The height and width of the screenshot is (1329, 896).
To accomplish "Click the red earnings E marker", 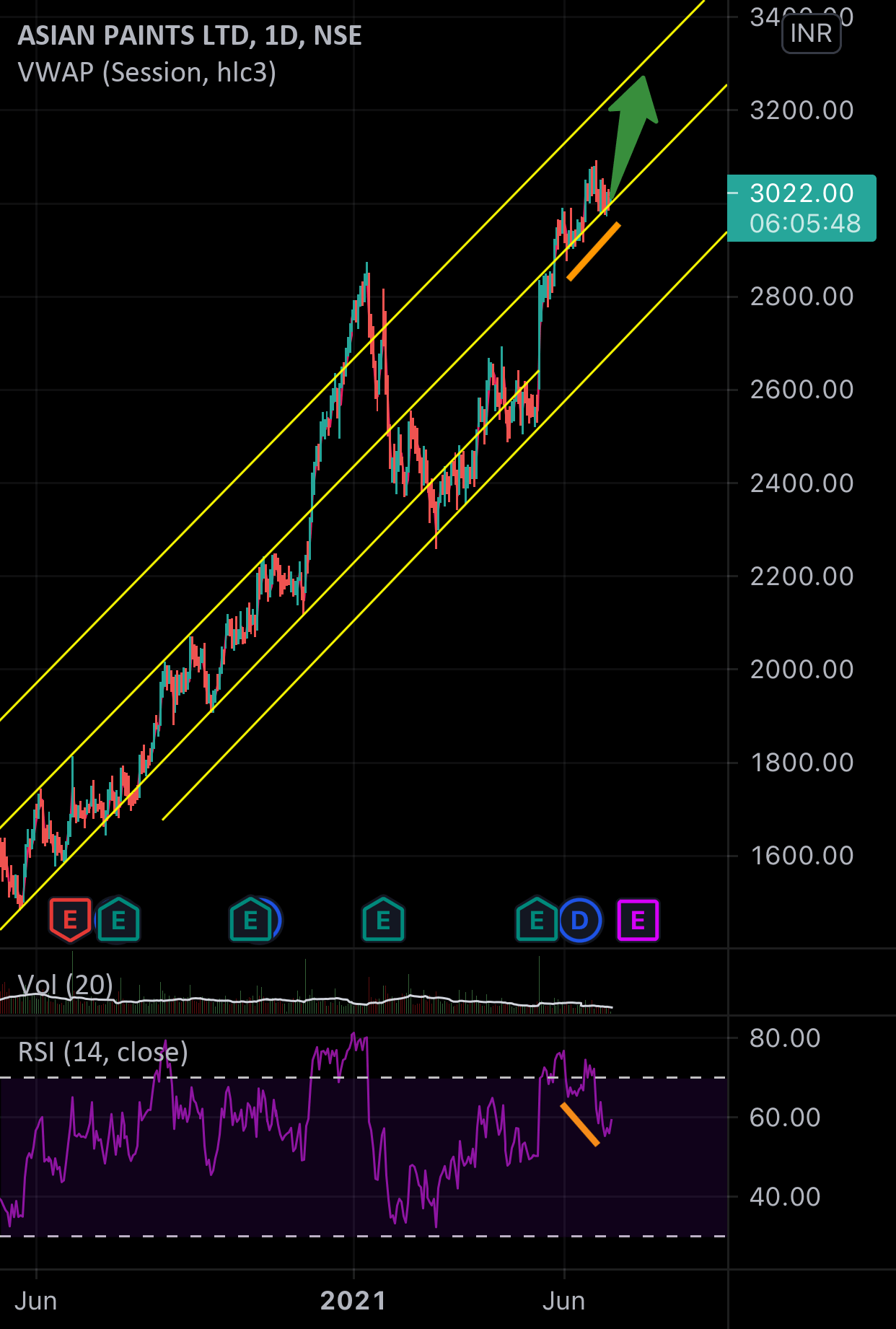I will tap(70, 920).
